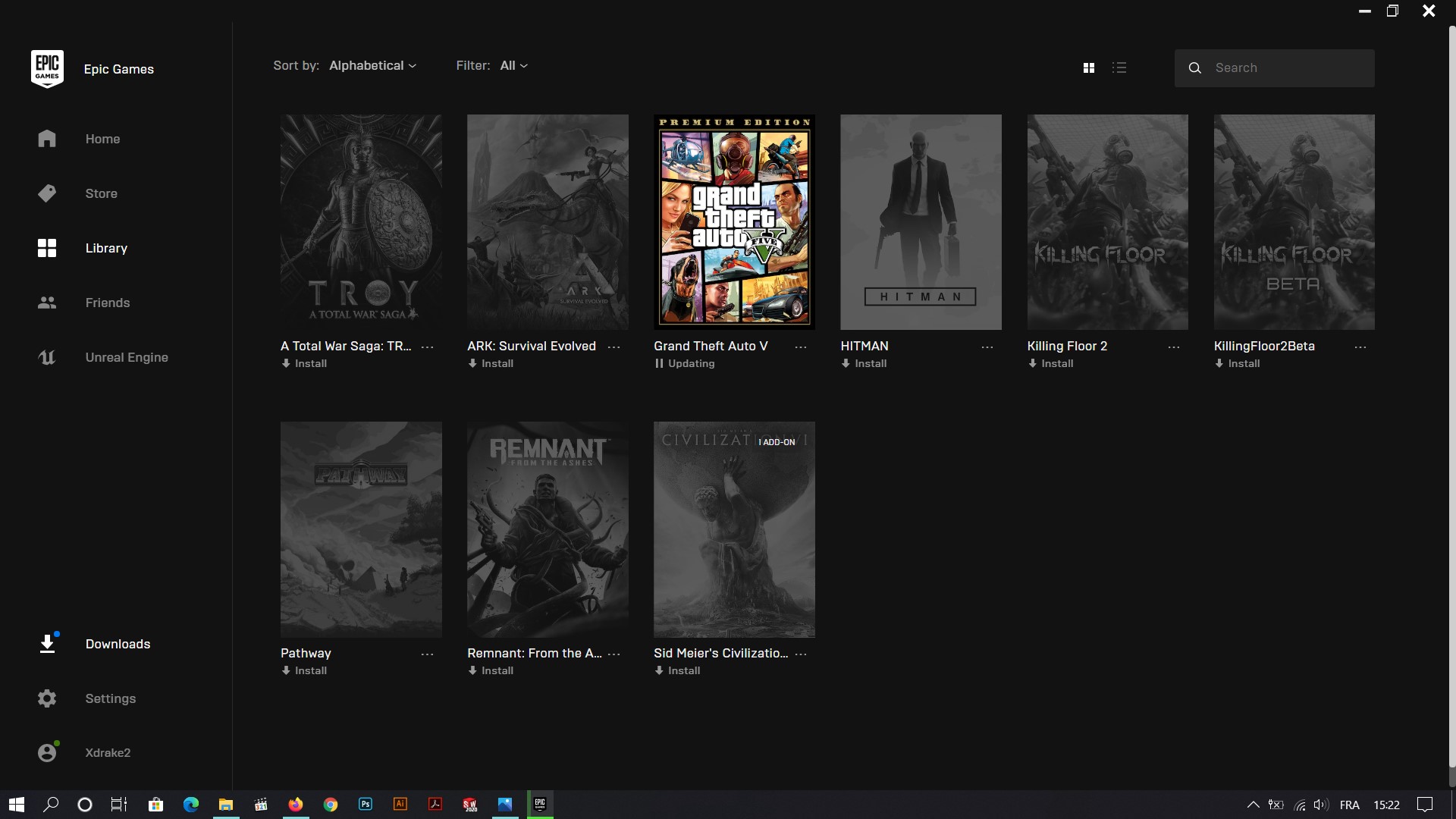The height and width of the screenshot is (819, 1456).
Task: Select Library in the sidebar
Action: click(x=106, y=248)
